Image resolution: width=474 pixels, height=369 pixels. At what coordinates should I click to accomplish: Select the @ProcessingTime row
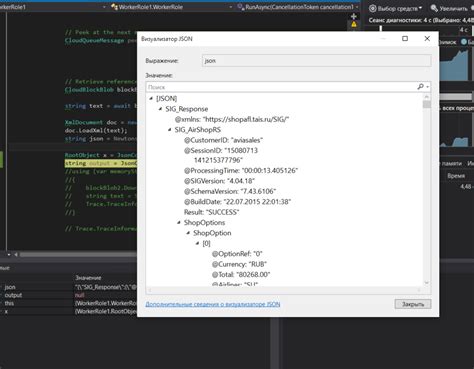[x=241, y=170]
